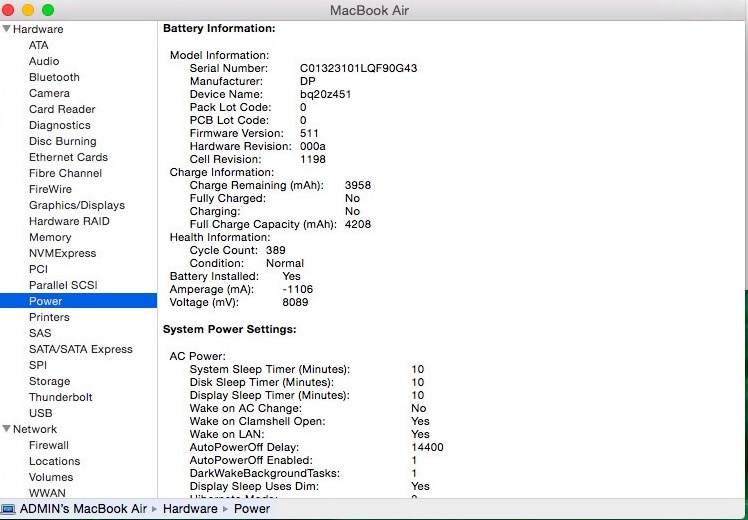Select Ethernet Cards entry

pos(68,157)
